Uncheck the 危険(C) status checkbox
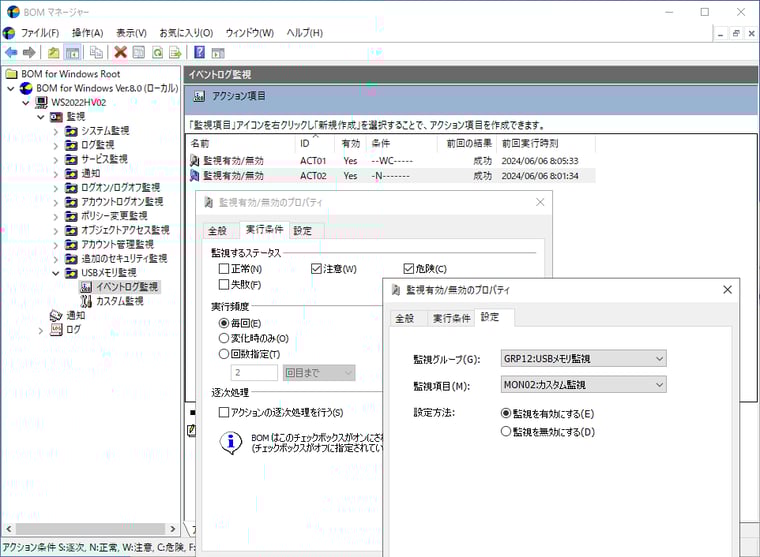The image size is (760, 557). (409, 269)
